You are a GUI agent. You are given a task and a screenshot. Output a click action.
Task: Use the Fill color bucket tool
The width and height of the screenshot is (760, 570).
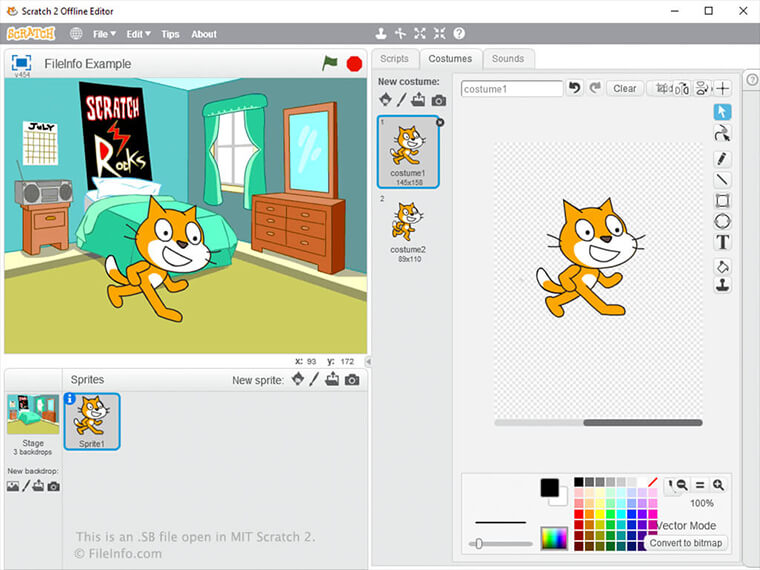click(x=722, y=266)
